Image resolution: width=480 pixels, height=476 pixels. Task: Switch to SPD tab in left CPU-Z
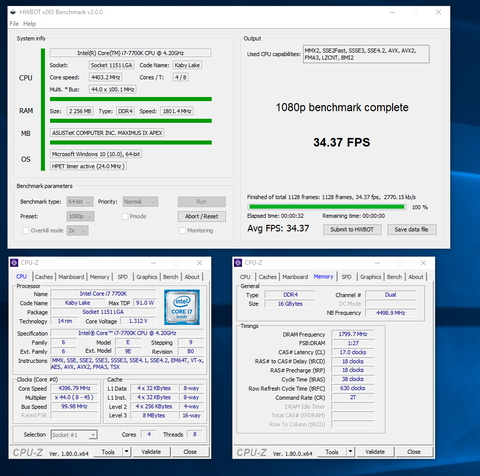click(x=123, y=277)
